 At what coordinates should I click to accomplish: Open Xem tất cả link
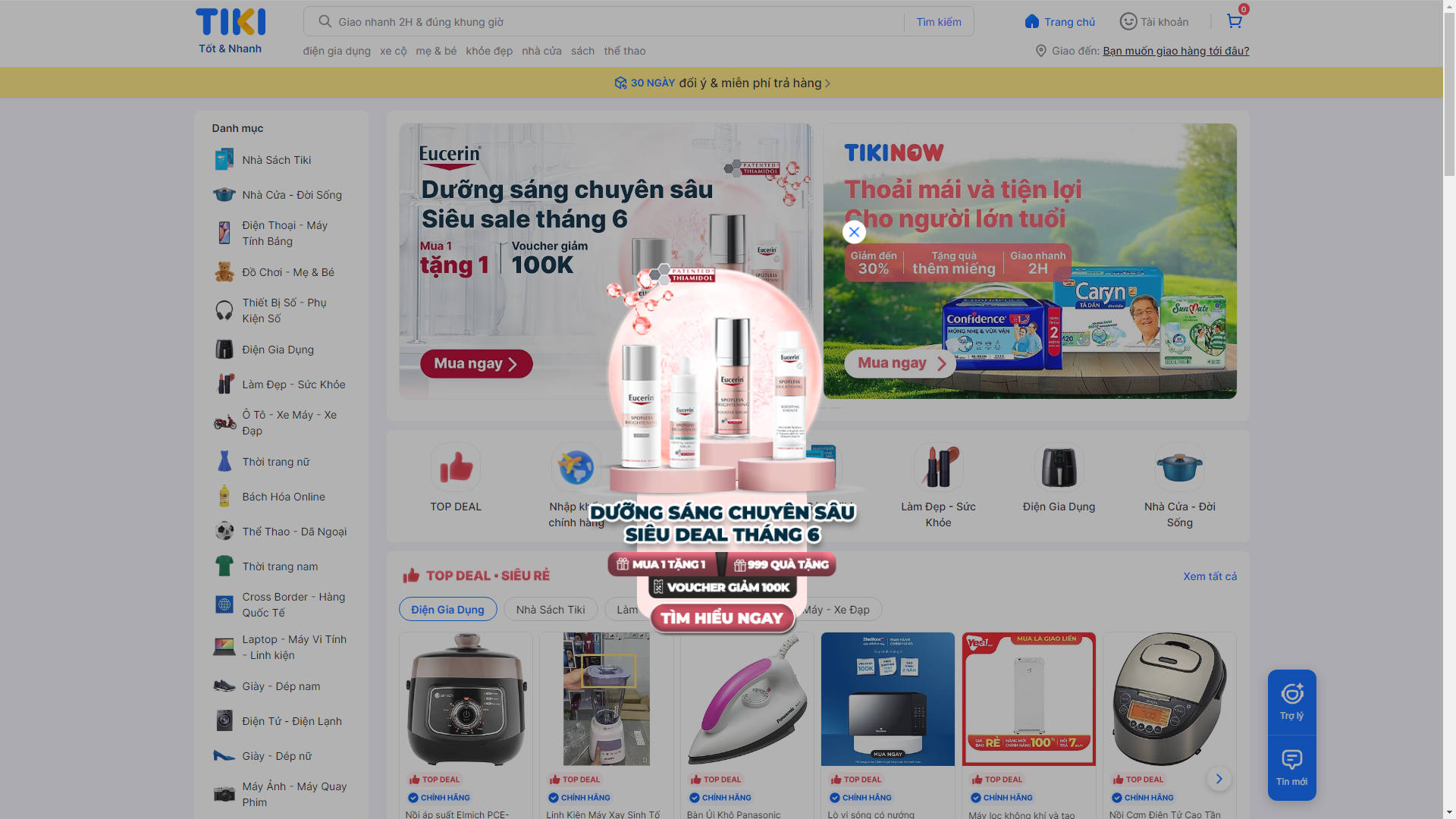[x=1210, y=576]
